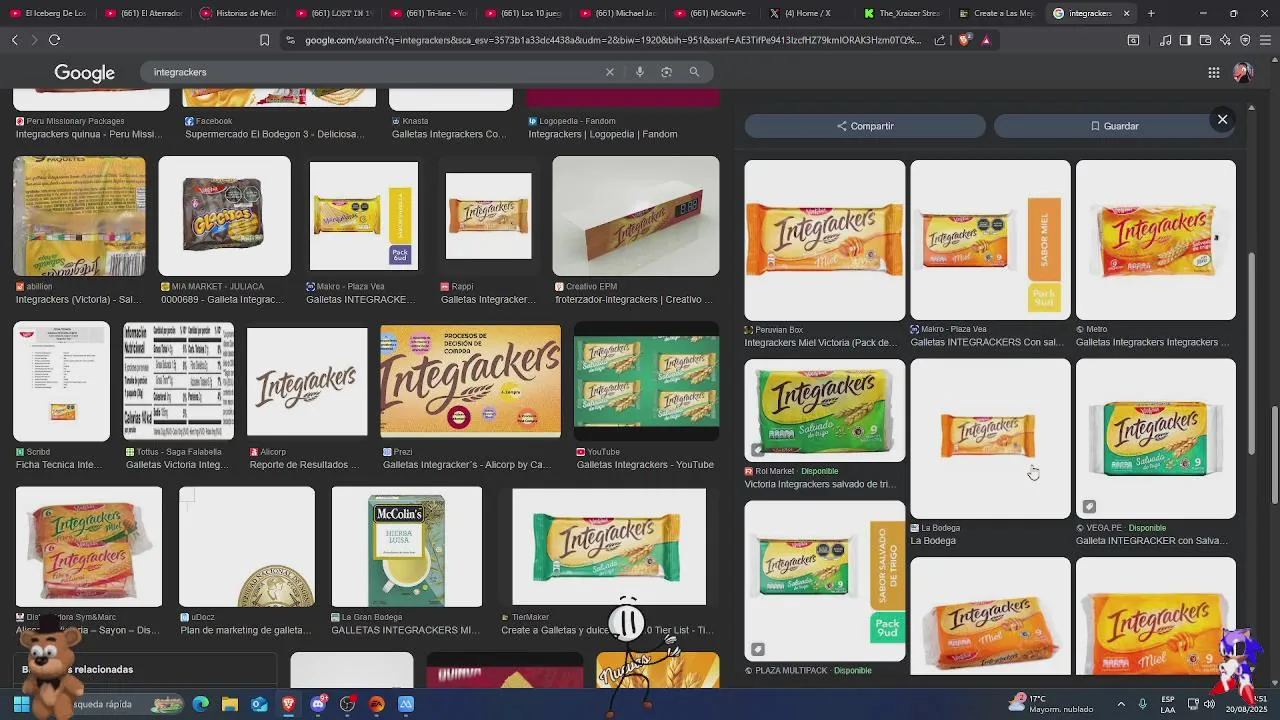Open Outlook from the taskbar
Viewport: 1280px width, 720px height.
[x=259, y=704]
